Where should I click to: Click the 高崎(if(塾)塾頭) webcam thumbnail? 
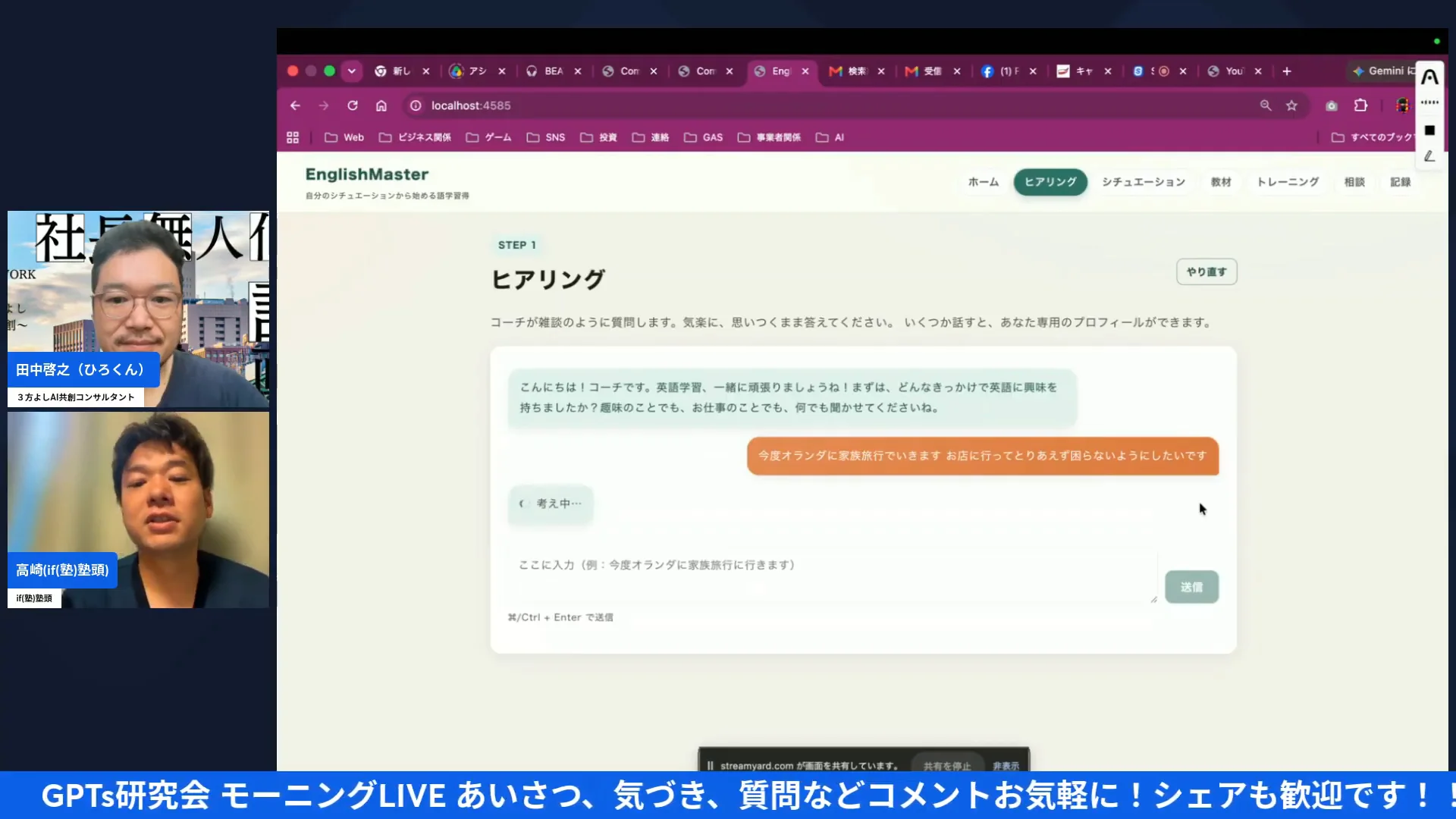(x=138, y=510)
